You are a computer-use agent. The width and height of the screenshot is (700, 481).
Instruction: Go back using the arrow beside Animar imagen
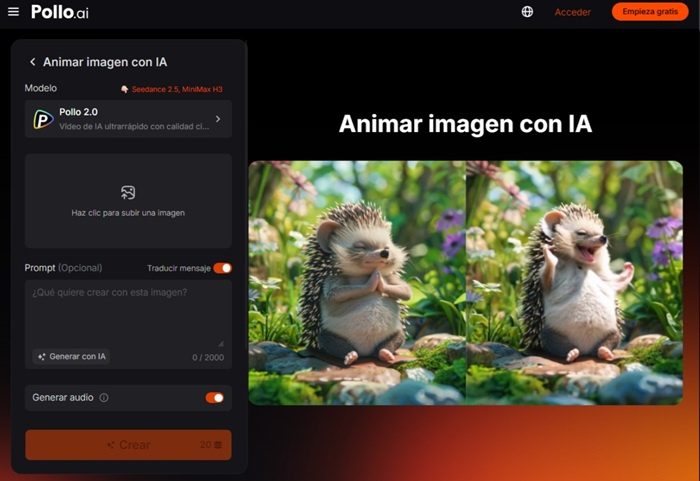pyautogui.click(x=33, y=62)
